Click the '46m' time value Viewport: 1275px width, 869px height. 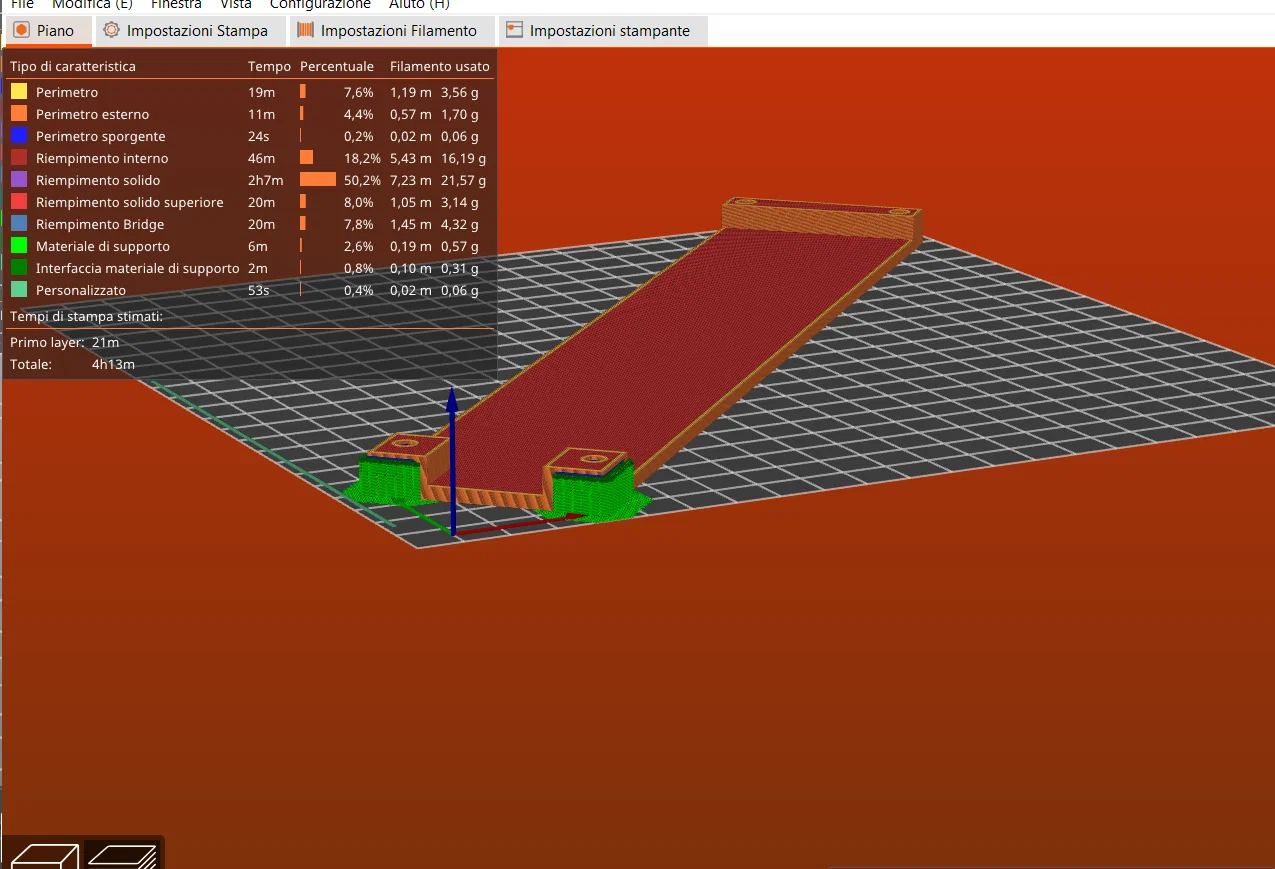(261, 158)
